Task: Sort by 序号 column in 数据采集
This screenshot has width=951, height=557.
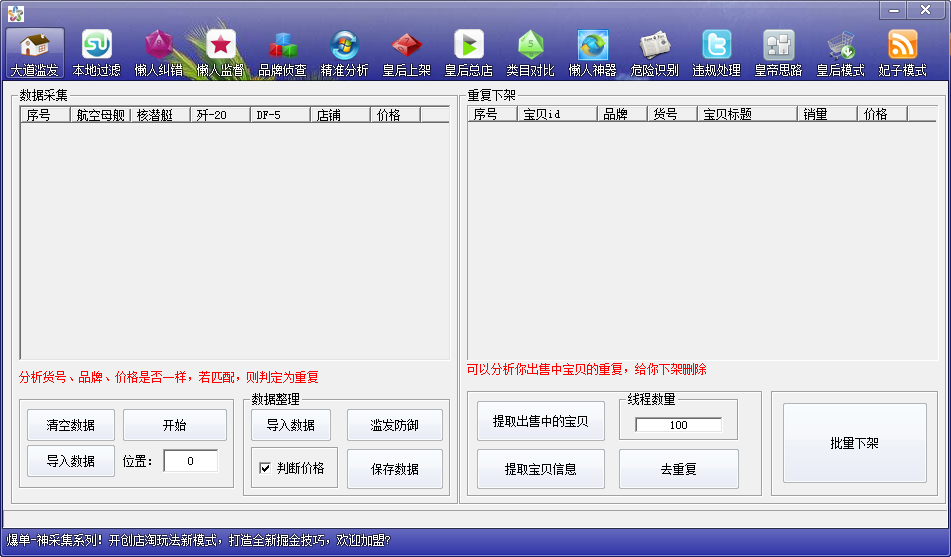Action: (45, 115)
